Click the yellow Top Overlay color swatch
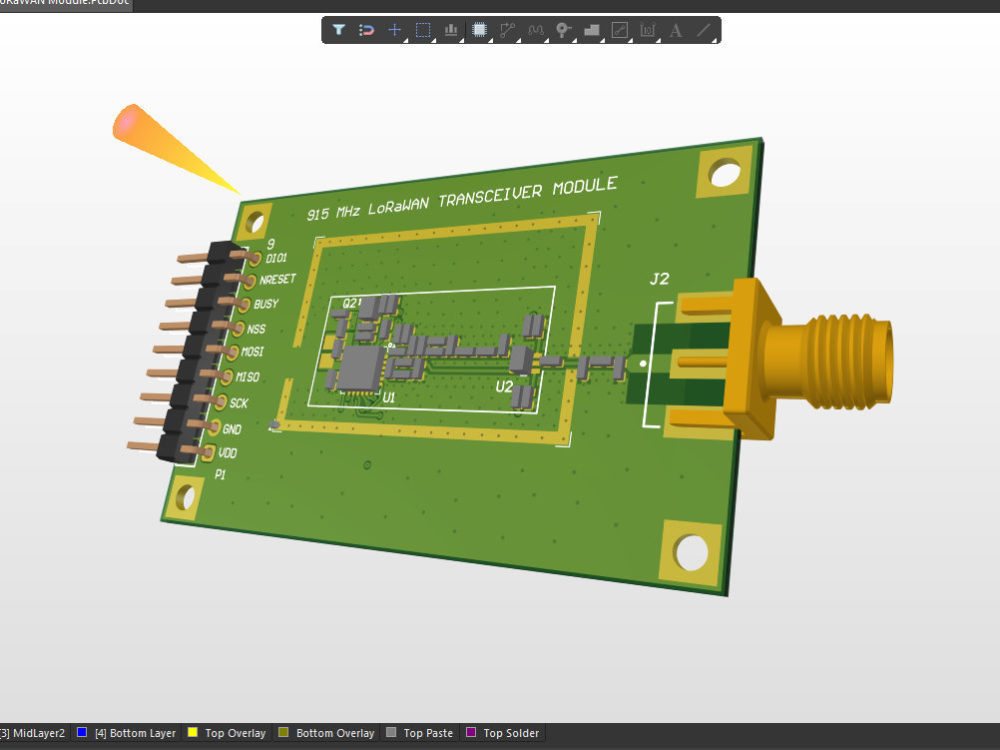 [193, 733]
